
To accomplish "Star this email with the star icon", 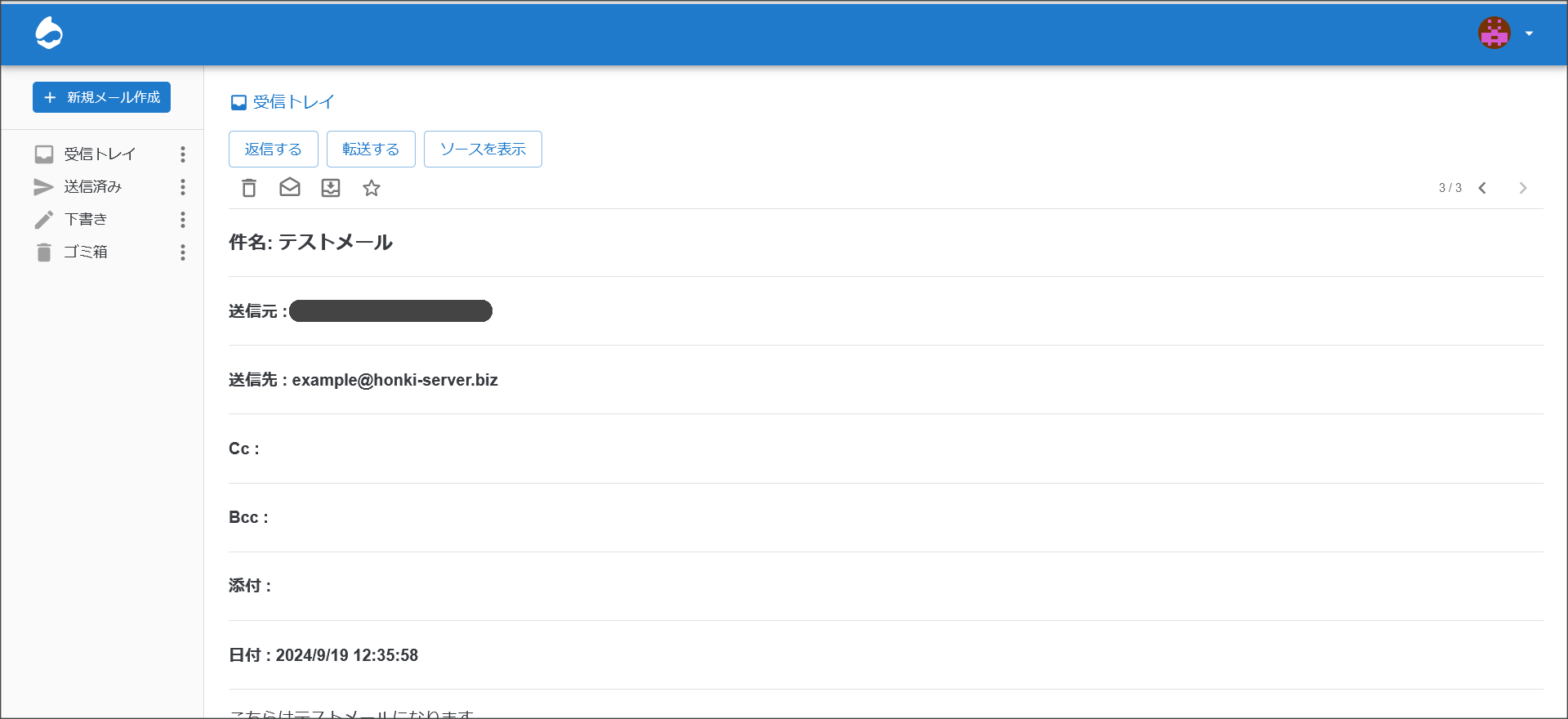I will point(372,188).
